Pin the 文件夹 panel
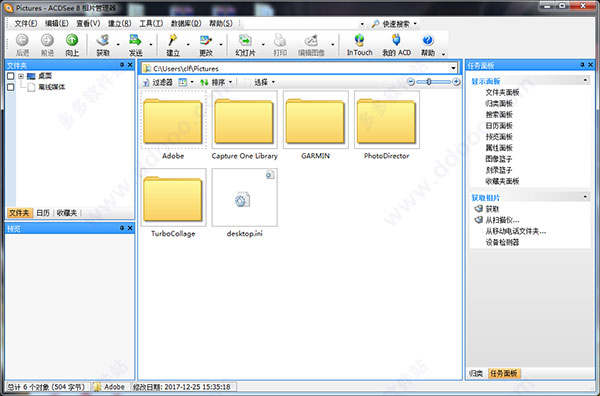This screenshot has height=396, width=600. point(122,65)
